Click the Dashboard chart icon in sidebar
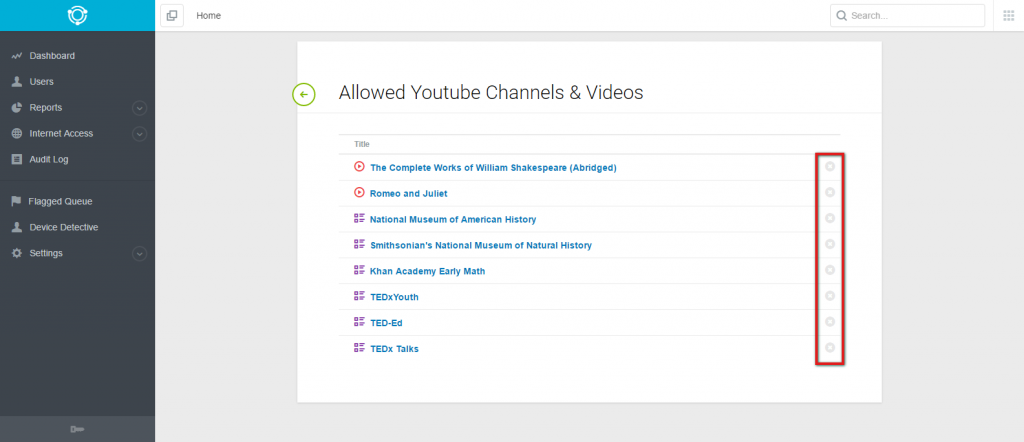This screenshot has height=442, width=1024. pos(17,56)
